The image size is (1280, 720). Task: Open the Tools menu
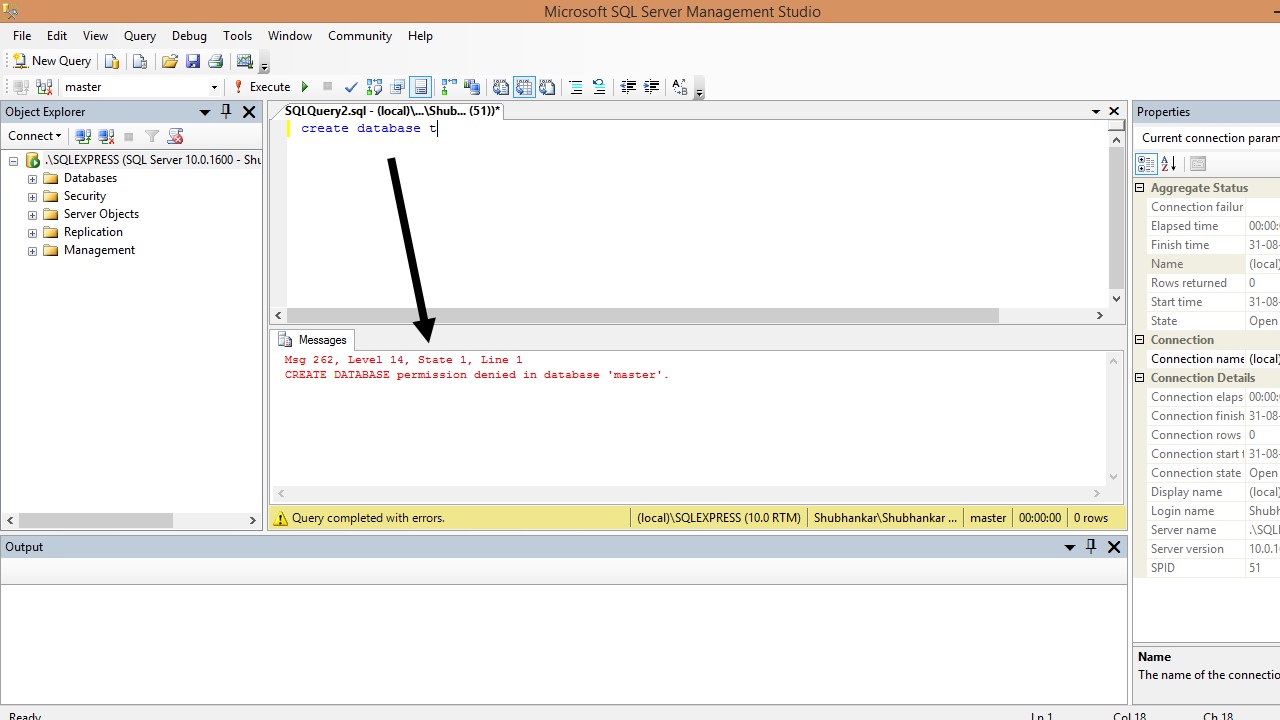coord(238,36)
